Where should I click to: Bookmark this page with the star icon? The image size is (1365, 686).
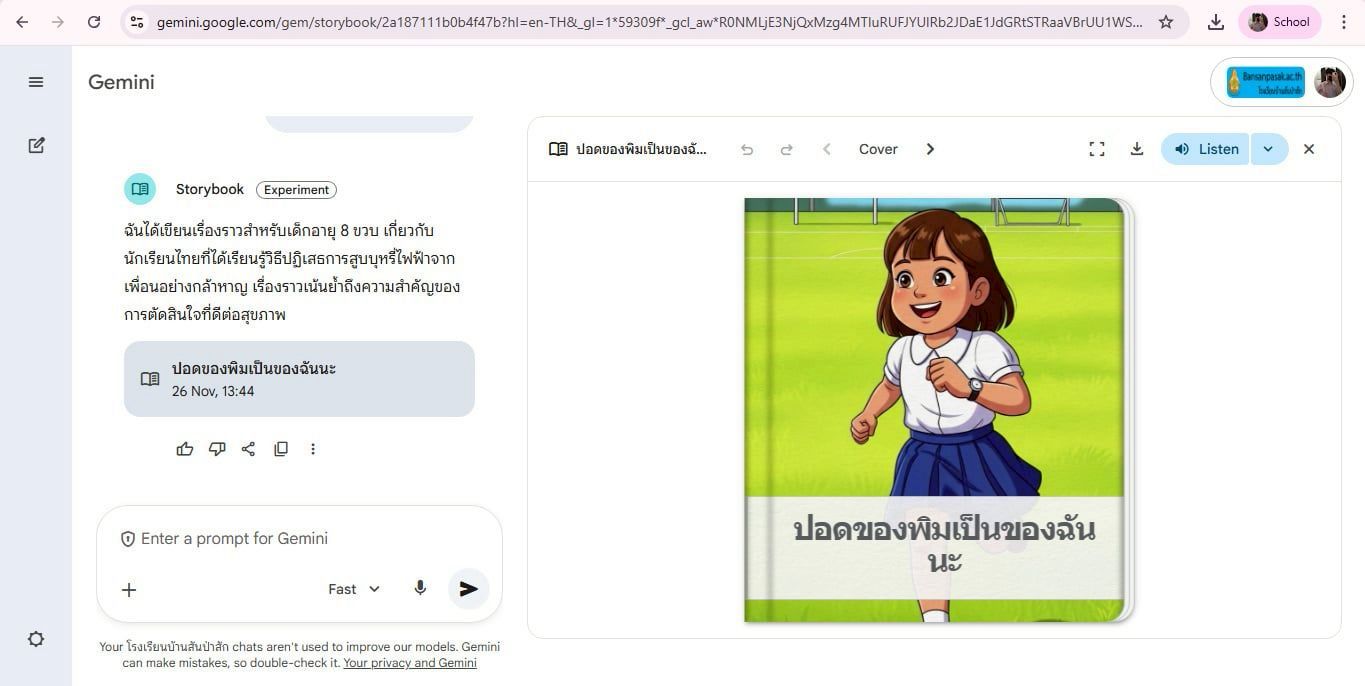point(1166,22)
